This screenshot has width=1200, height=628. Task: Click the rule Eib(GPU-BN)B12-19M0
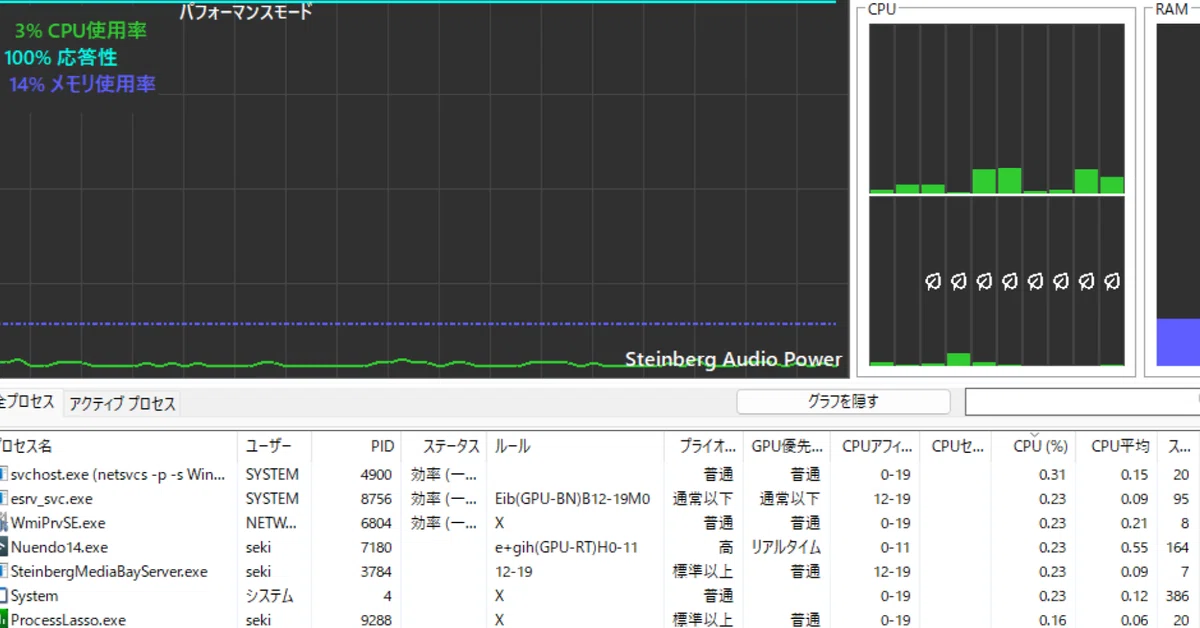point(572,498)
